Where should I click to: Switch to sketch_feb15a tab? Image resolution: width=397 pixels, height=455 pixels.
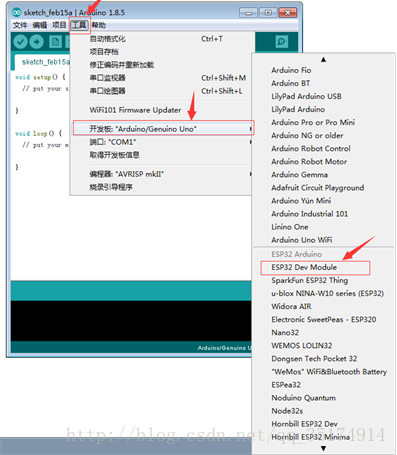click(x=43, y=62)
